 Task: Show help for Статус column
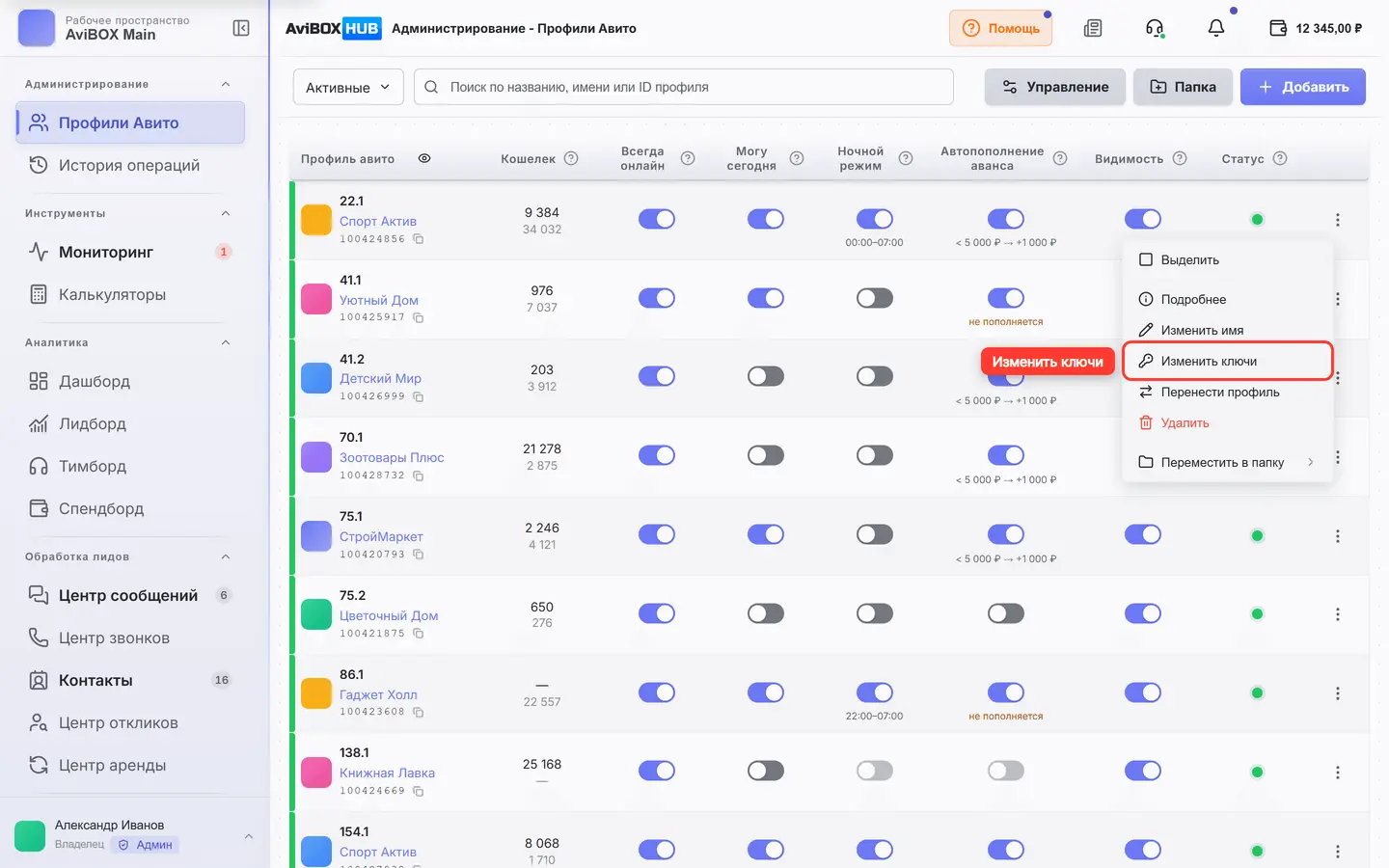tap(1280, 158)
